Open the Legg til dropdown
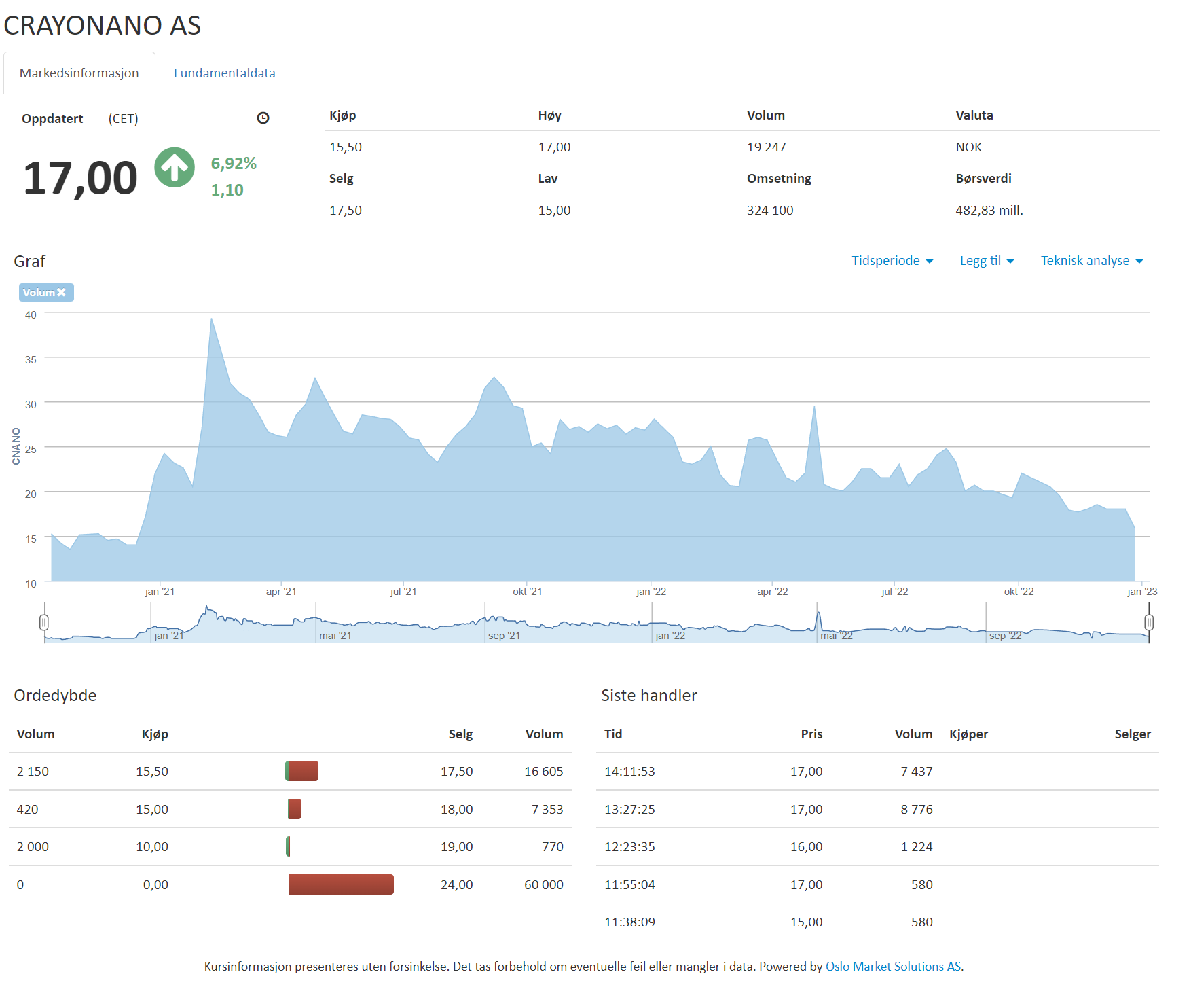The image size is (1191, 1008). coord(987,261)
